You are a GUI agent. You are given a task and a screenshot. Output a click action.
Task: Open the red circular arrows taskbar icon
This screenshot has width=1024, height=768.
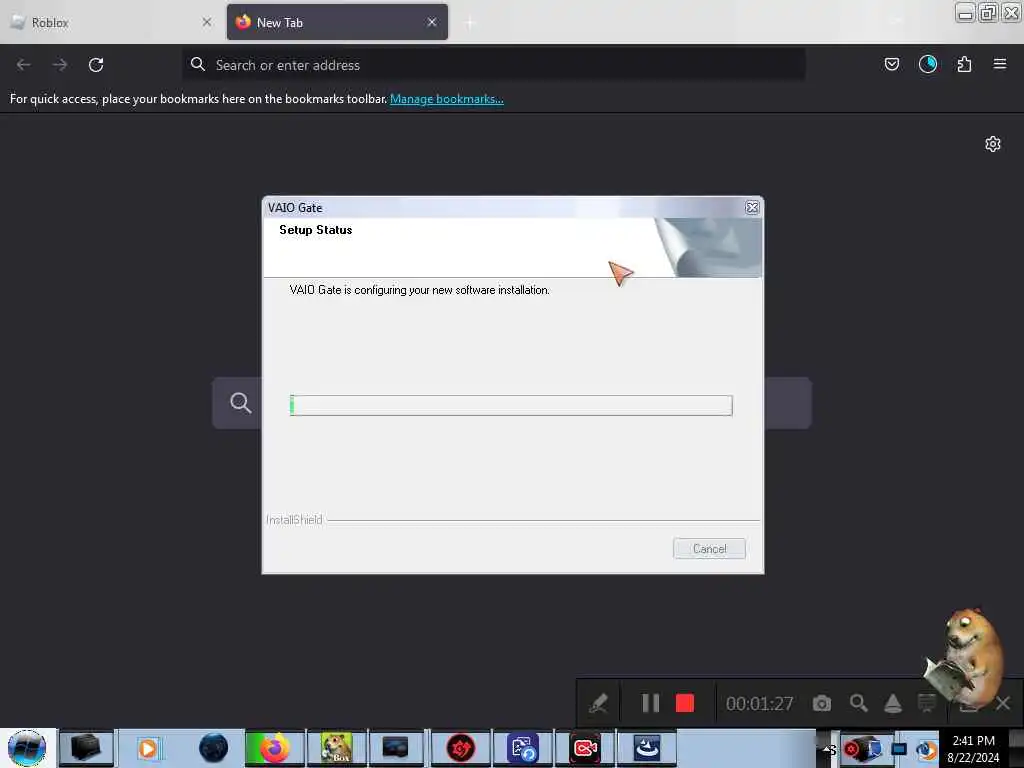pos(460,748)
